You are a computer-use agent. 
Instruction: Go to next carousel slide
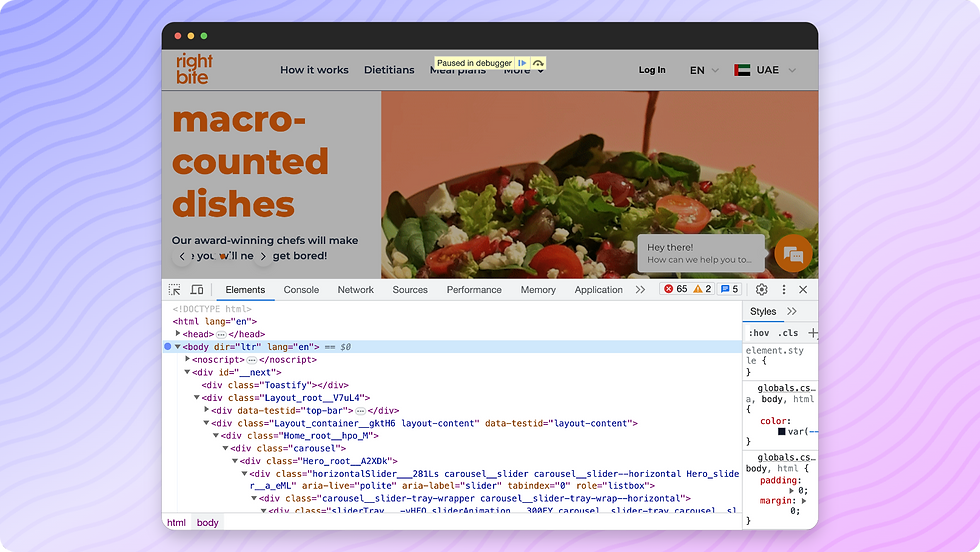pyautogui.click(x=263, y=256)
